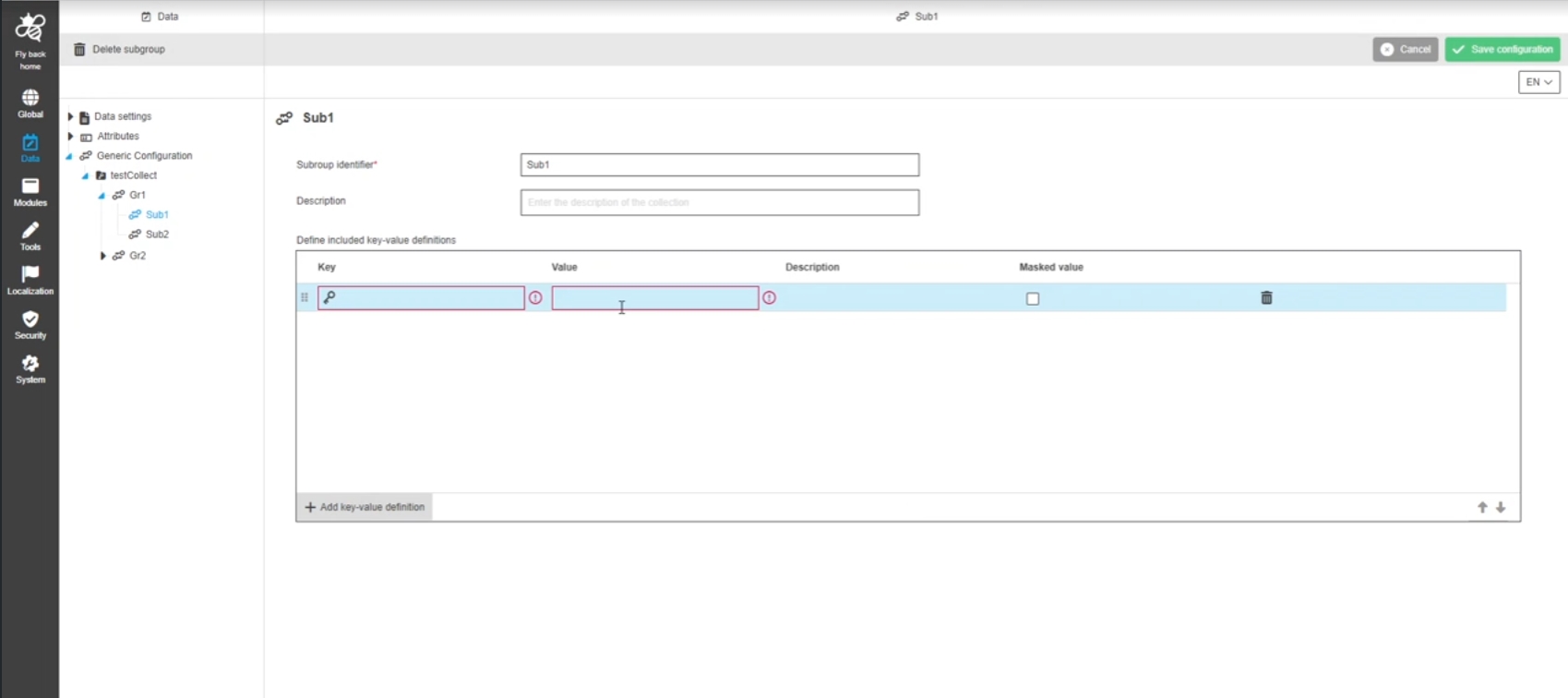Move the row up with arrow icon
This screenshot has width=1568, height=698.
pos(1482,507)
